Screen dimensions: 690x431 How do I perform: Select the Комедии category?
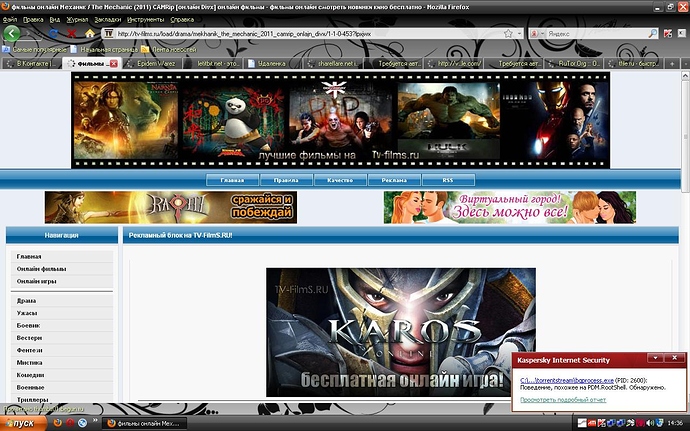(62, 375)
